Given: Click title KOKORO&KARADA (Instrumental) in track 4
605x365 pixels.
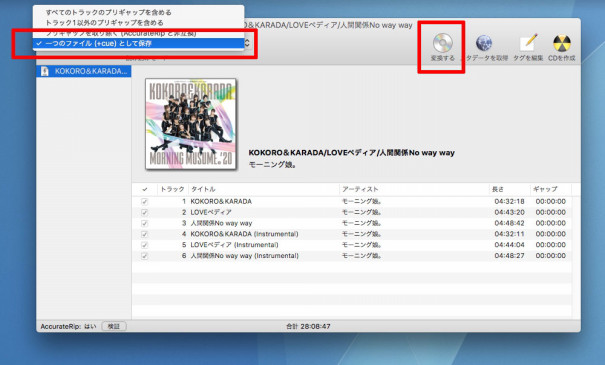Looking at the screenshot, I should [x=244, y=234].
